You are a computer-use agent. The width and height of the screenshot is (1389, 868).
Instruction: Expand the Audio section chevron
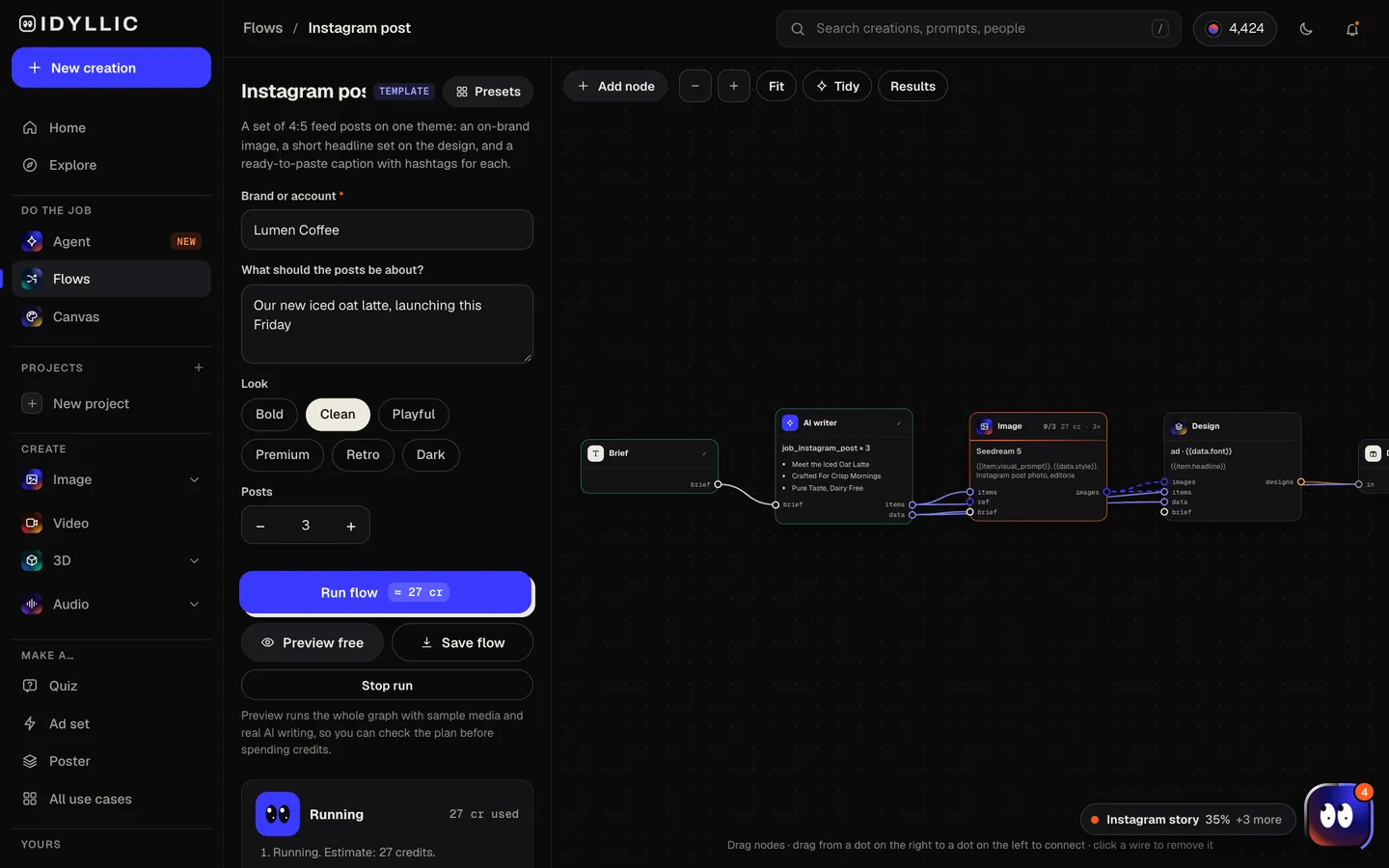194,604
